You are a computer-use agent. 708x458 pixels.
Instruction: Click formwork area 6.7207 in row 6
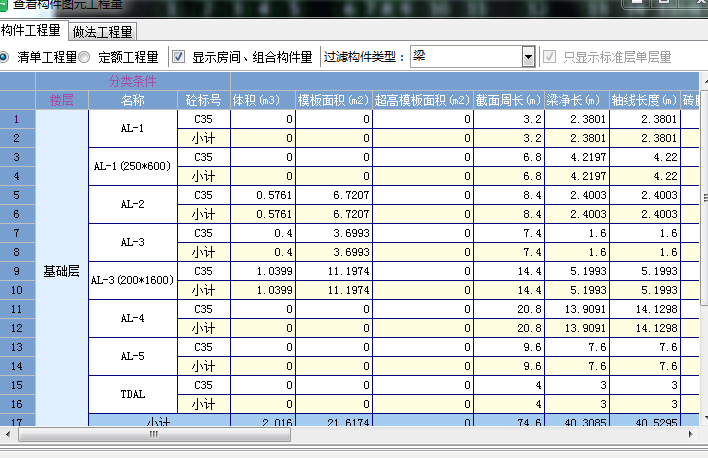click(x=334, y=214)
